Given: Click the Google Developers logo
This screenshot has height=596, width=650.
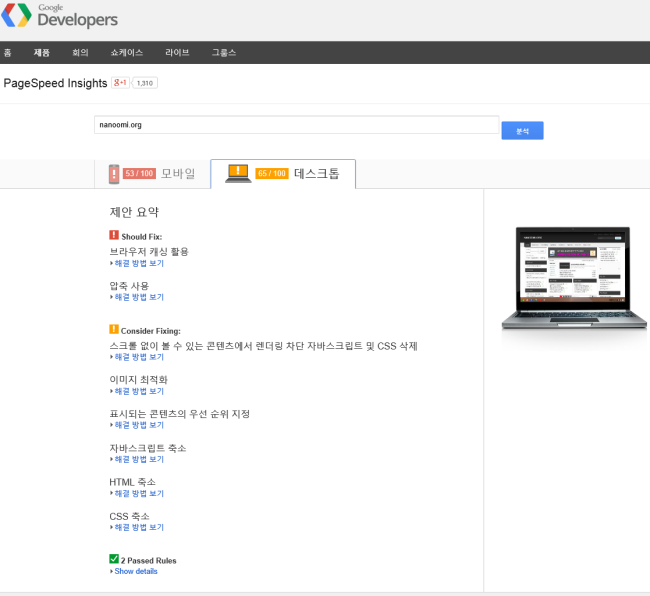Looking at the screenshot, I should click(60, 17).
